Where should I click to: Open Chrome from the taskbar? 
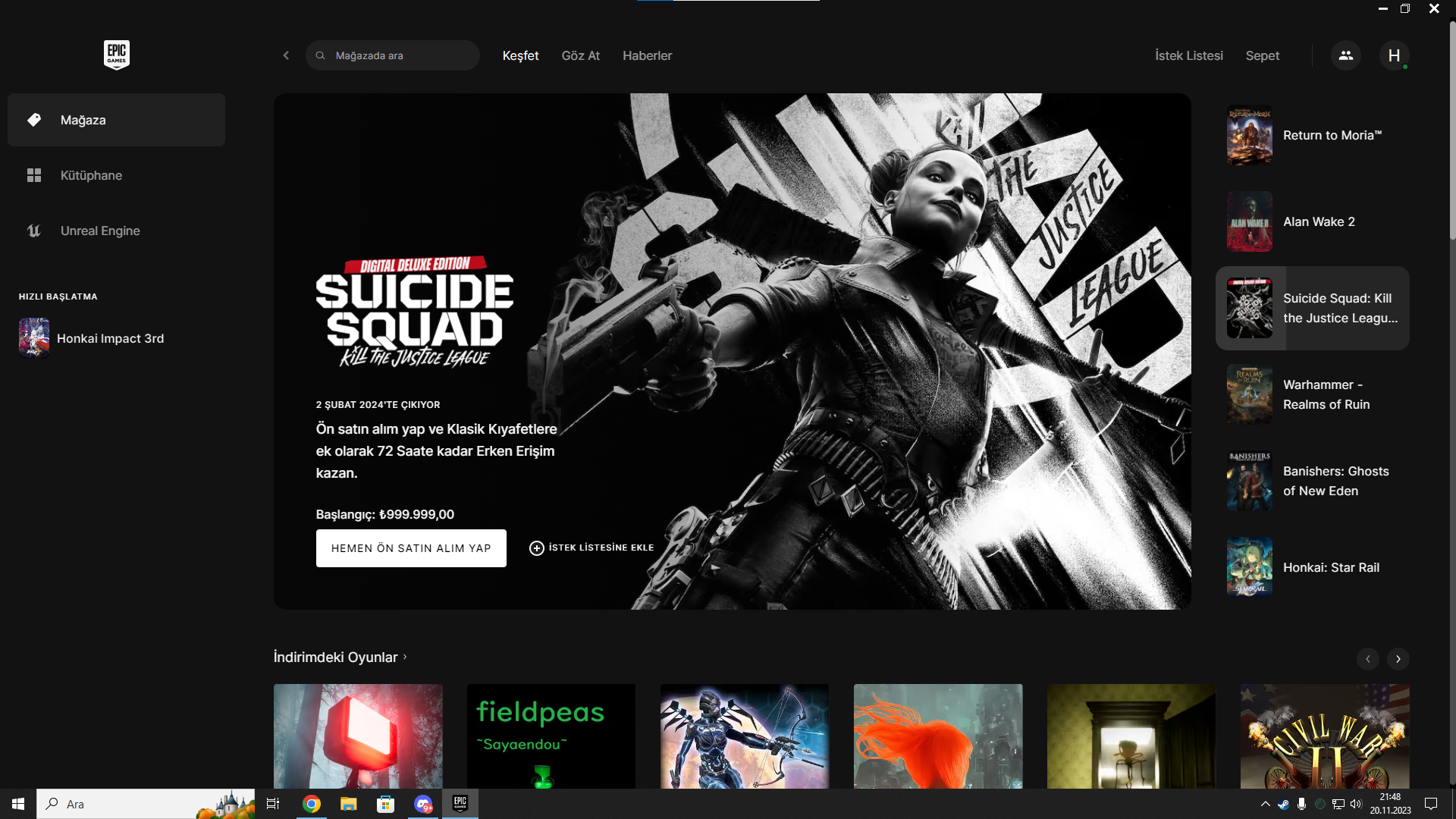click(311, 804)
